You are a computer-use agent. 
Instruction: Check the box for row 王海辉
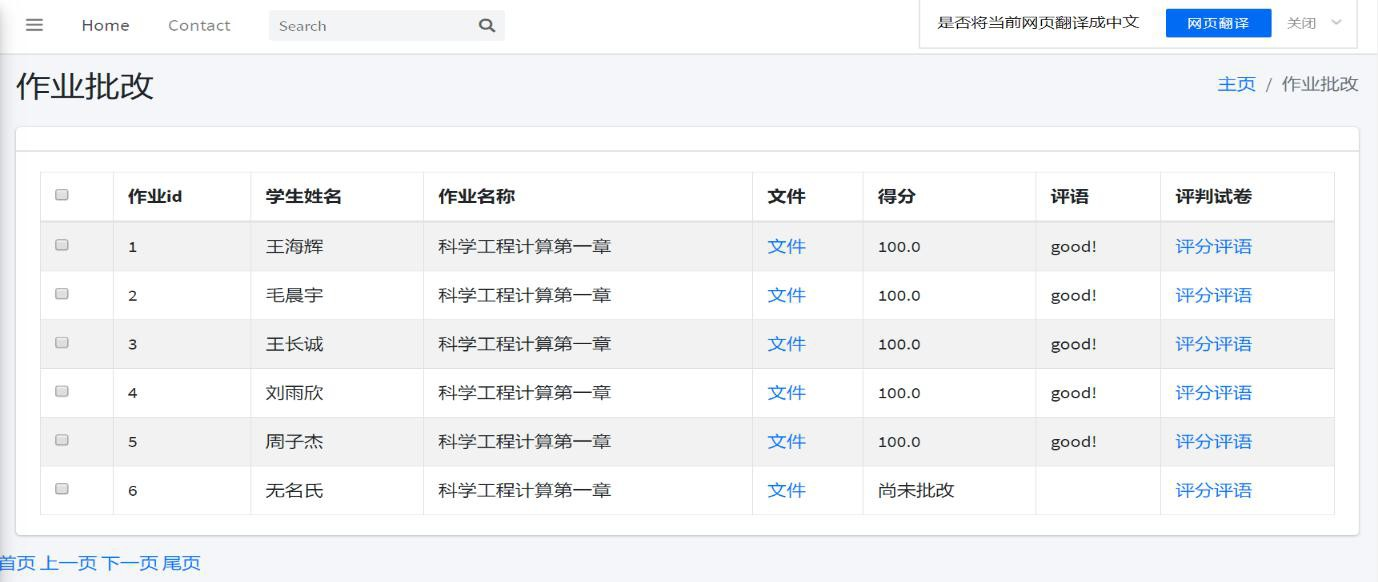tap(62, 245)
